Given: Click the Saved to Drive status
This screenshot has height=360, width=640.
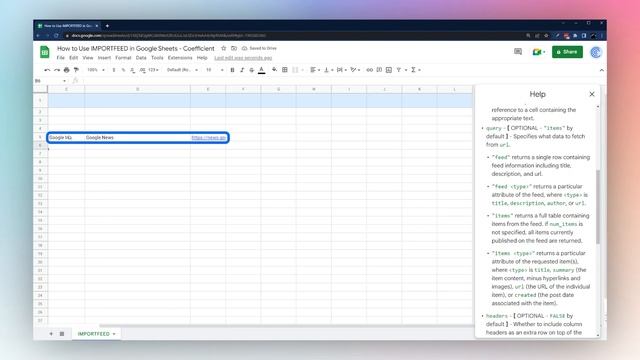Looking at the screenshot, I should coord(259,48).
